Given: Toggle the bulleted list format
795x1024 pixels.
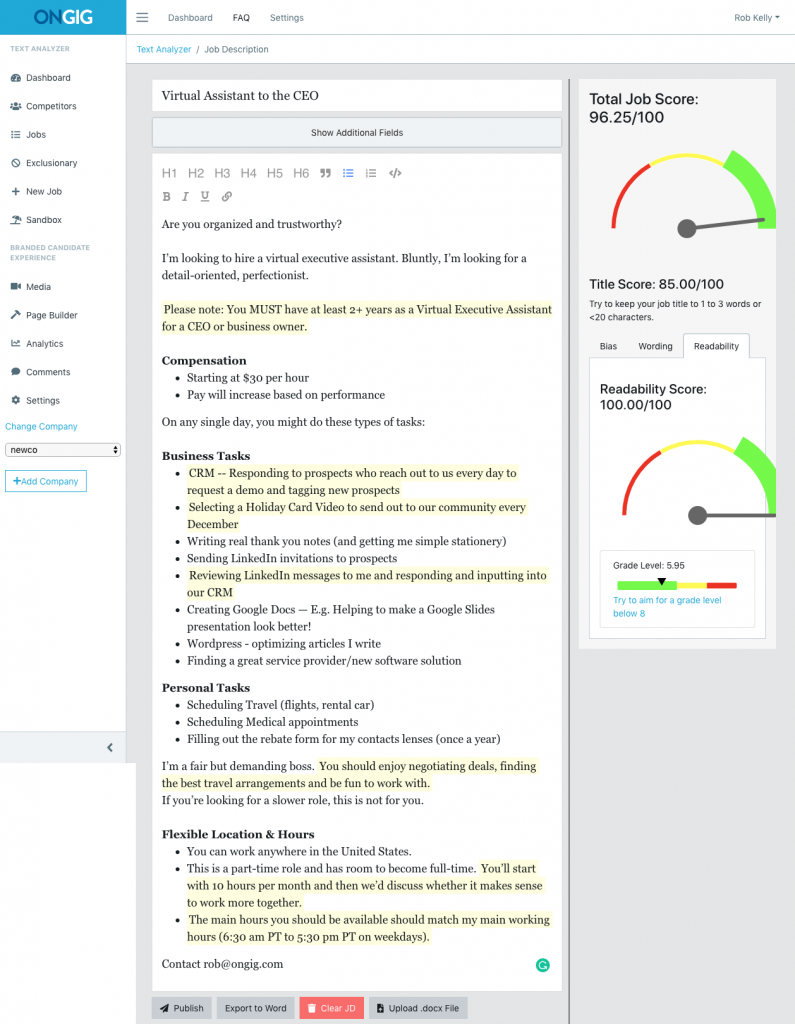Looking at the screenshot, I should click(348, 173).
